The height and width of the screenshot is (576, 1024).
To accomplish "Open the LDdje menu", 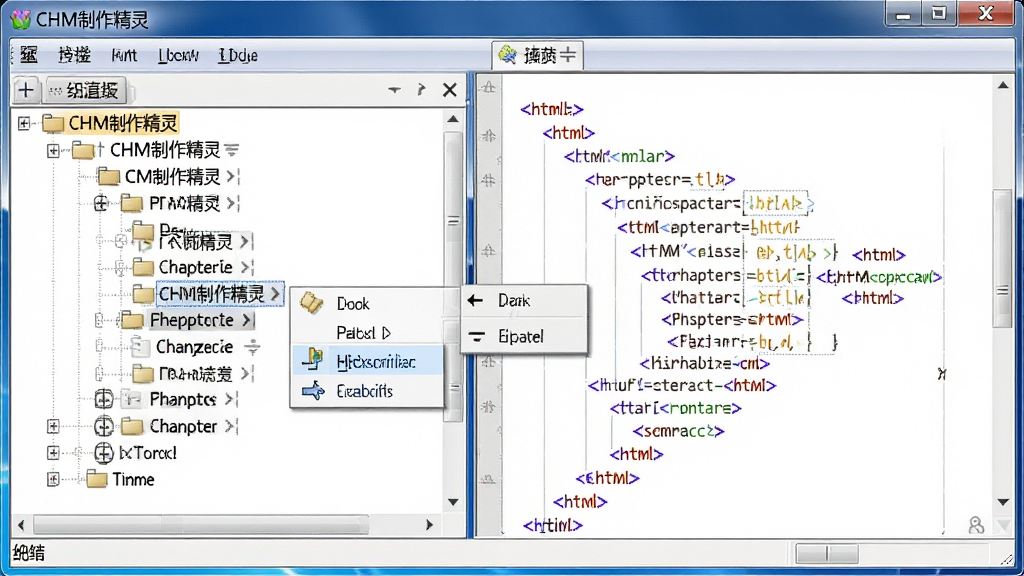I will pos(238,56).
